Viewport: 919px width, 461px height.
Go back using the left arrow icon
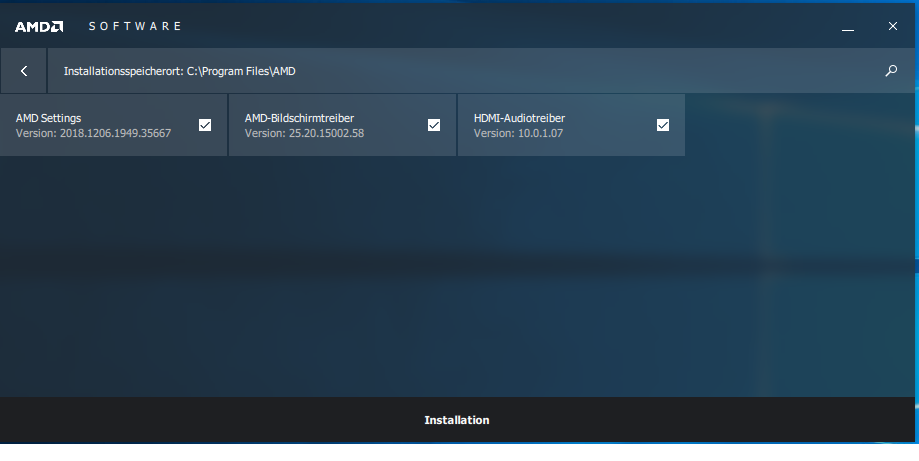(x=23, y=71)
